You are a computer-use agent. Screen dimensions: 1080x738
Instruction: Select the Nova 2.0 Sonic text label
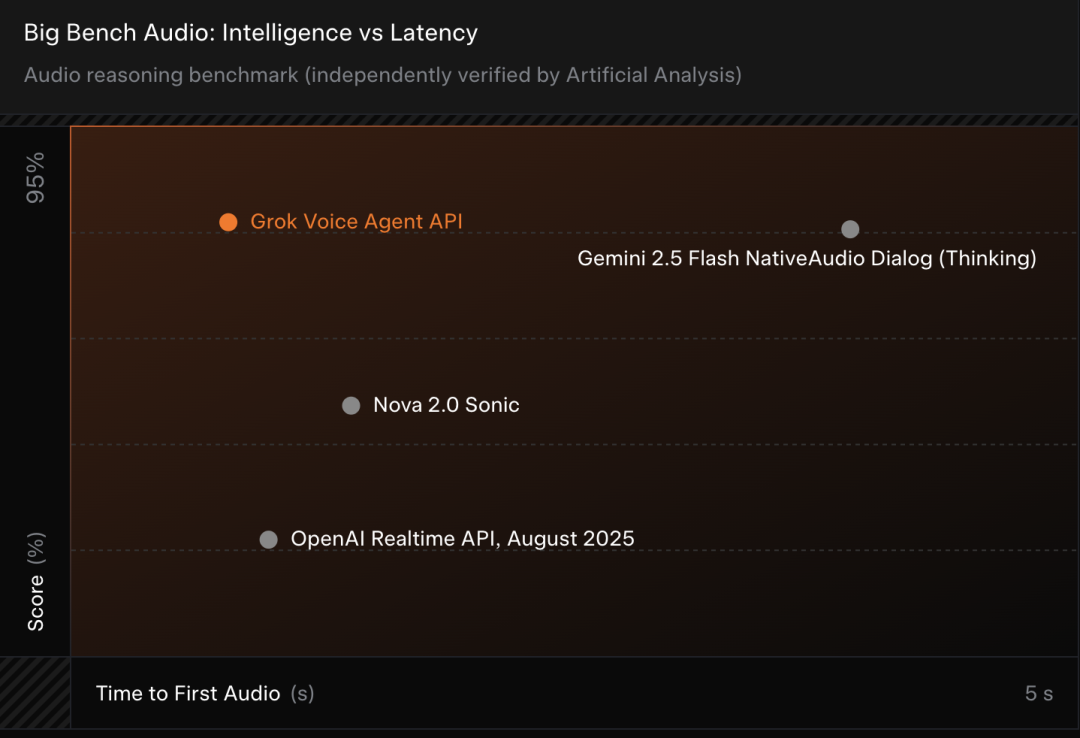pos(446,405)
